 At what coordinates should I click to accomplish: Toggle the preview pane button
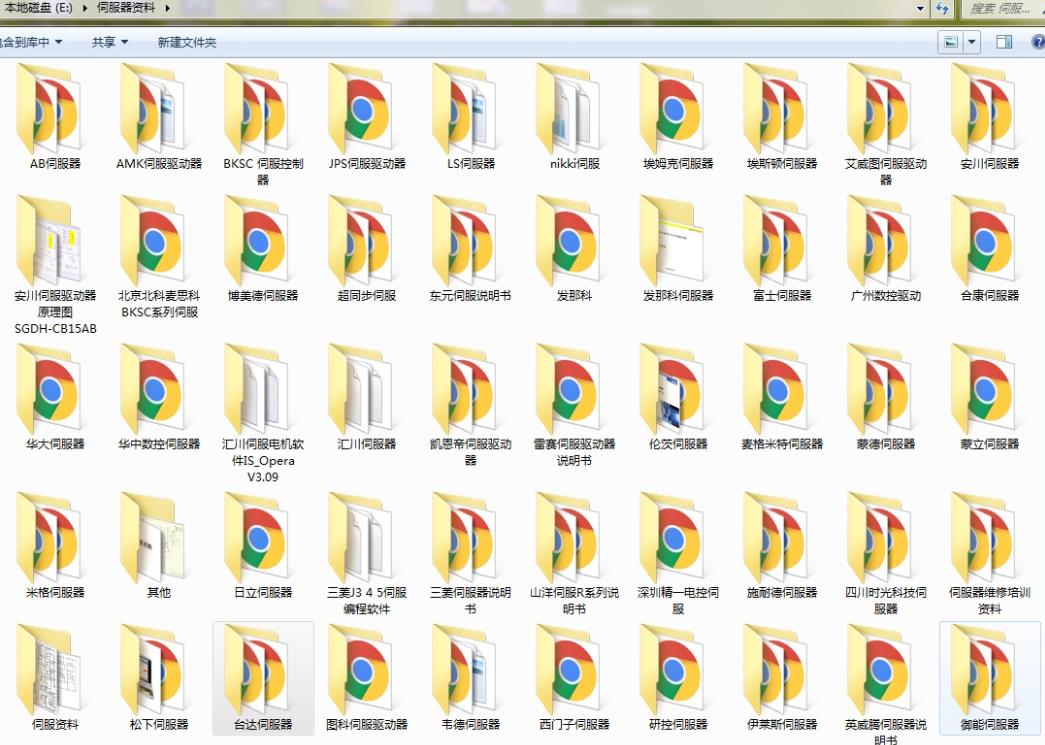[x=1004, y=42]
